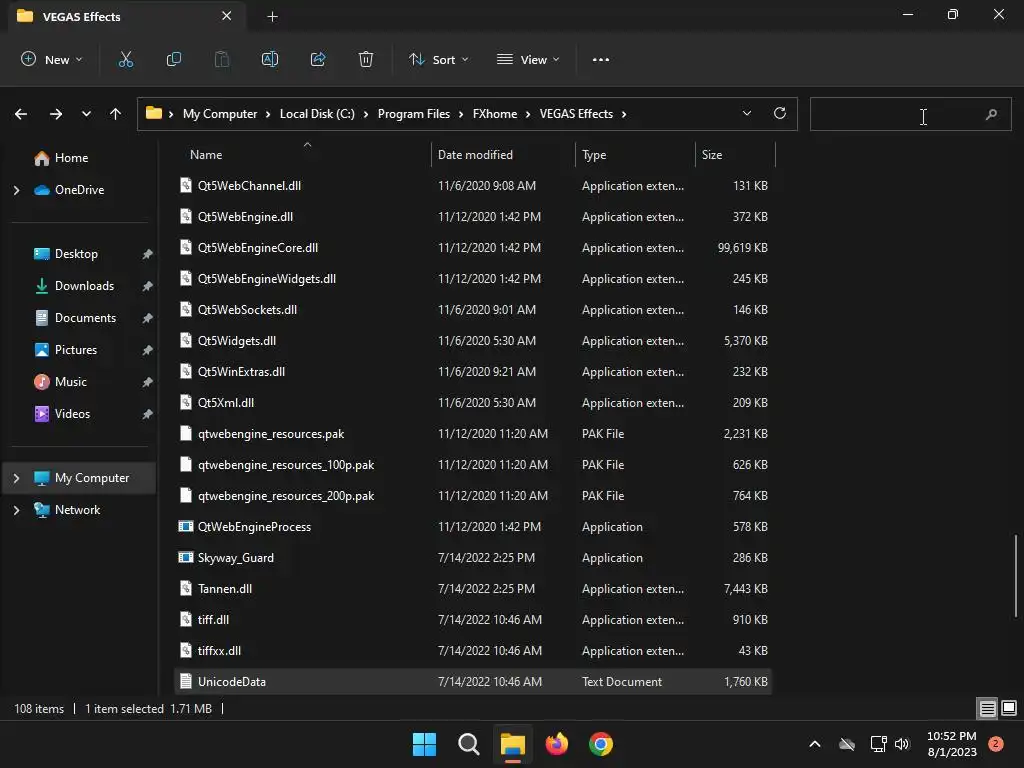
Task: Refresh the folder view
Action: click(x=780, y=113)
